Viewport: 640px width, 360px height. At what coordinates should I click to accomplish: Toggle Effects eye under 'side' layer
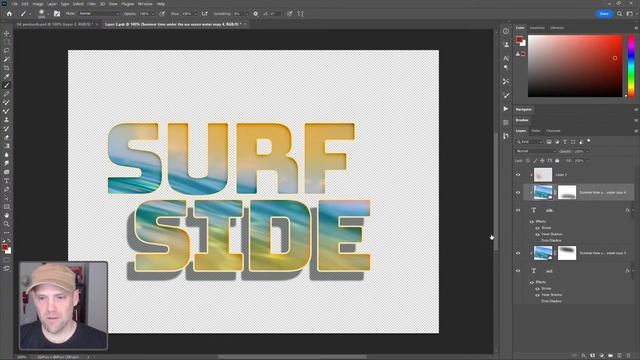(532, 222)
